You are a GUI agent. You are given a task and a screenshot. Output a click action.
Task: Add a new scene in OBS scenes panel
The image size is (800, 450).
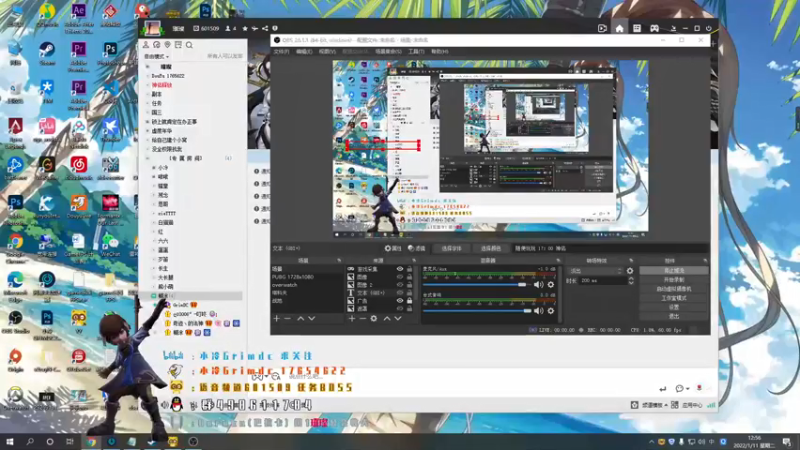coord(277,318)
